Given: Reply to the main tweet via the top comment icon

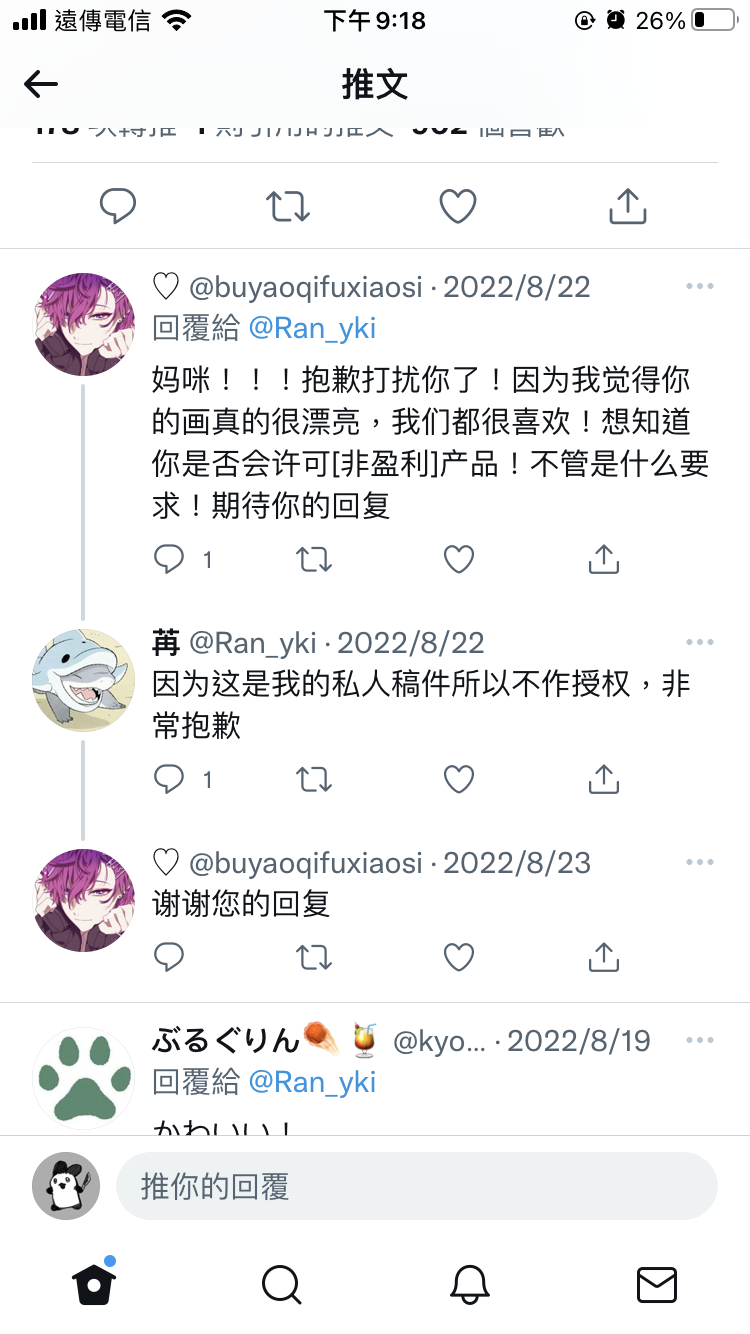Looking at the screenshot, I should [x=118, y=206].
